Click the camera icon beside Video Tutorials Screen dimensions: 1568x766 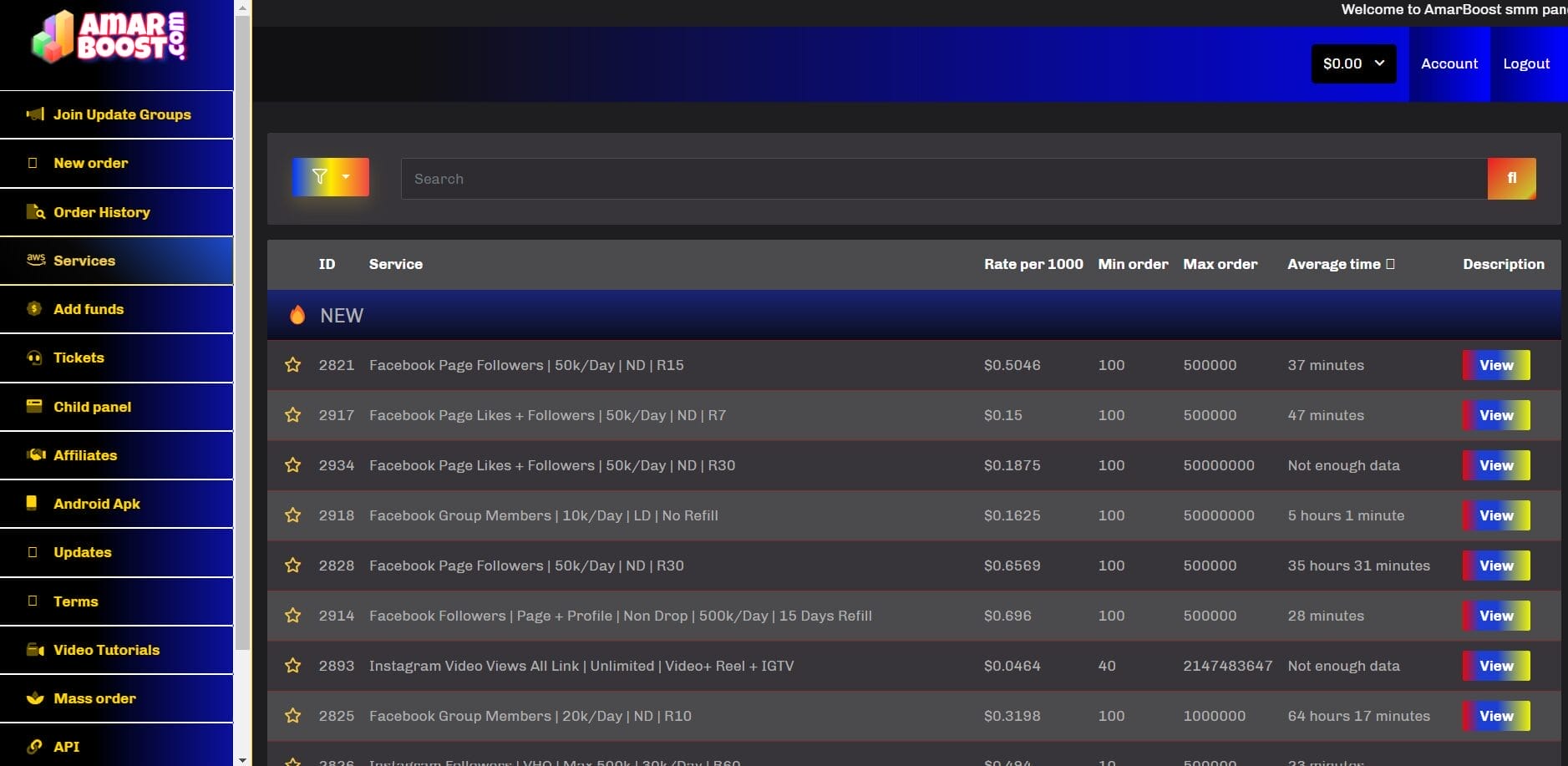pos(35,650)
